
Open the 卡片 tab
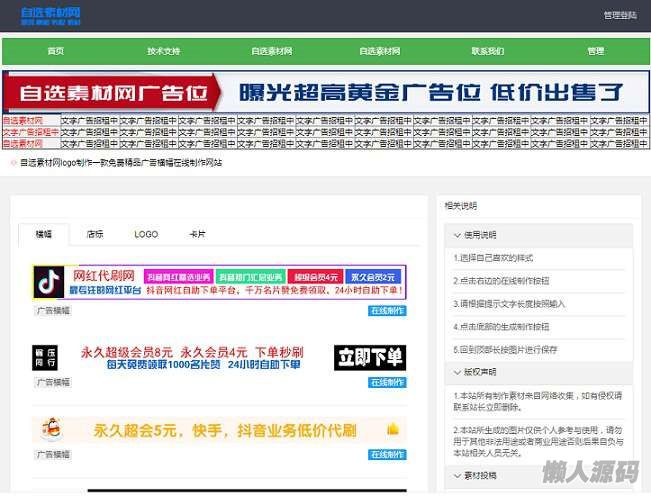tap(198, 234)
